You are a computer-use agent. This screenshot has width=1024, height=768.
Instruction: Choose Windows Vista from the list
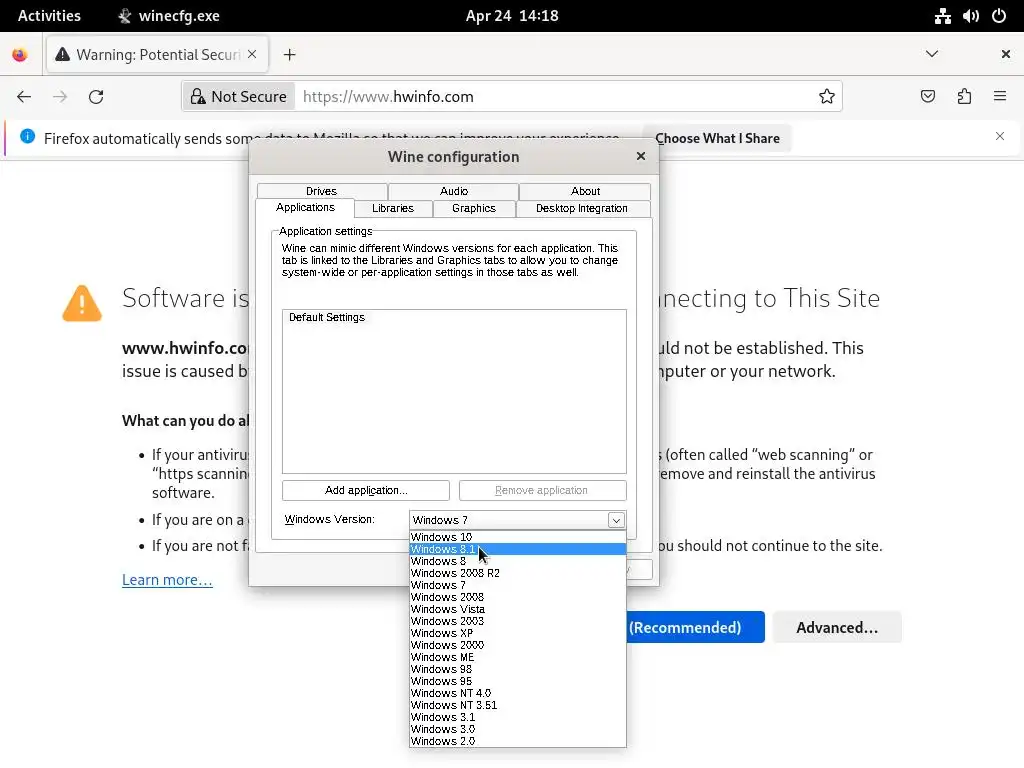pos(517,609)
